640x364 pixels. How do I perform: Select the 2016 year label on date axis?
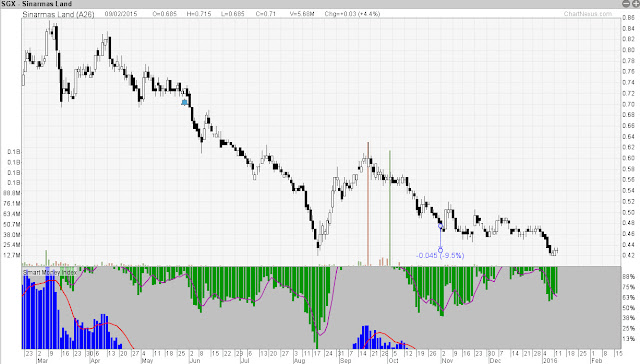coord(549,361)
